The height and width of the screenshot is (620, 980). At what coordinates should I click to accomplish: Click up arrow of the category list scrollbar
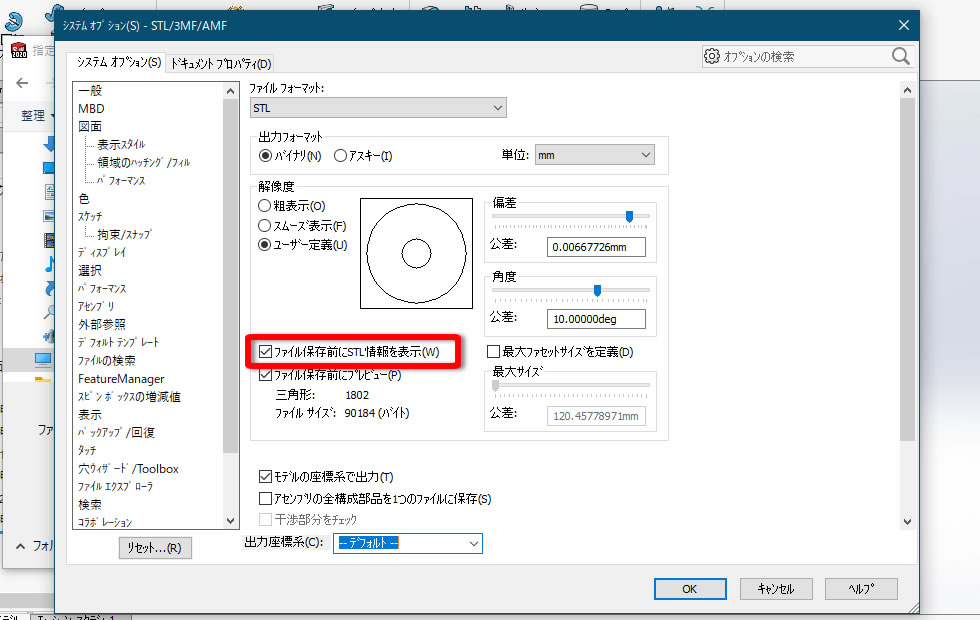point(231,91)
